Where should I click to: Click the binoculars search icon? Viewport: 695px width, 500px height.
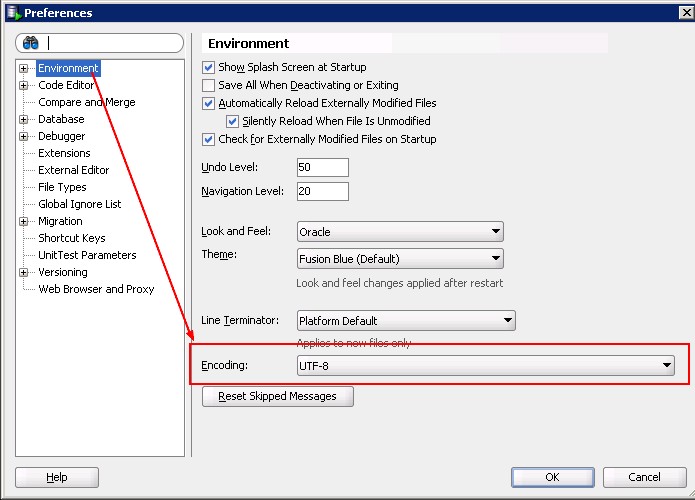(x=30, y=44)
